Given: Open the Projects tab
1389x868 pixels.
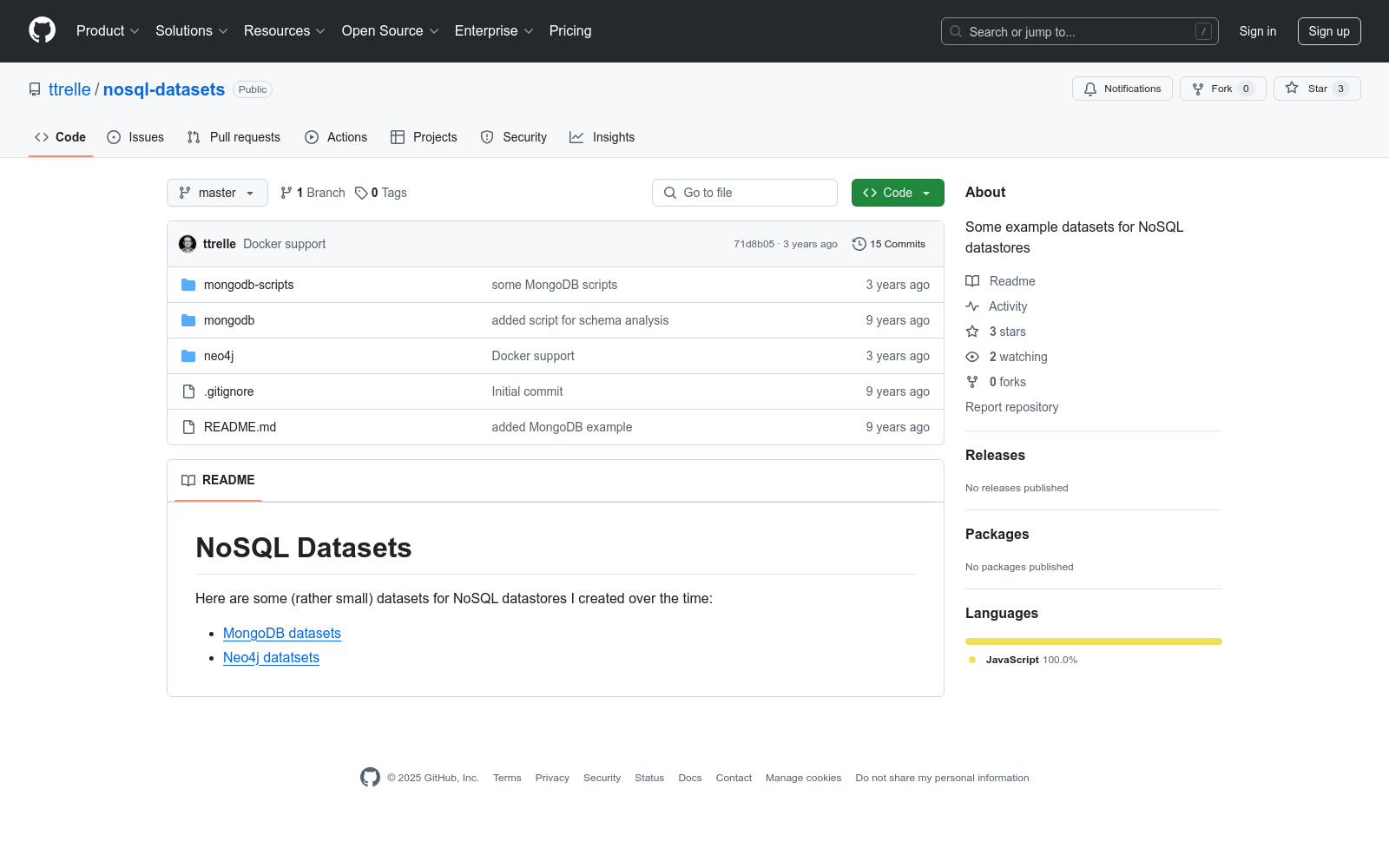Looking at the screenshot, I should pyautogui.click(x=424, y=137).
